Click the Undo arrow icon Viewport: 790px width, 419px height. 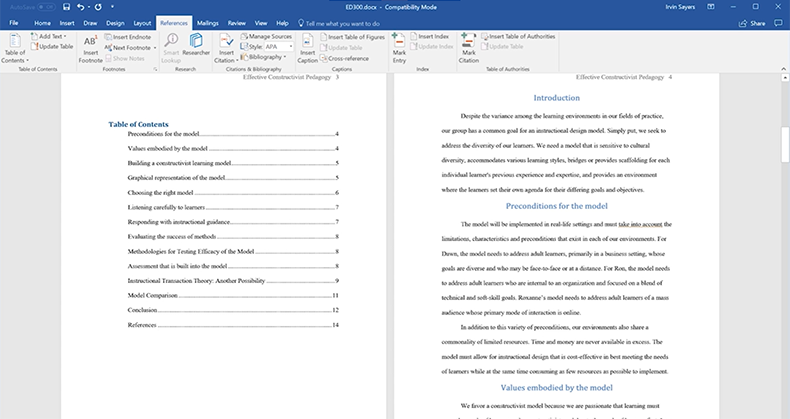click(80, 6)
